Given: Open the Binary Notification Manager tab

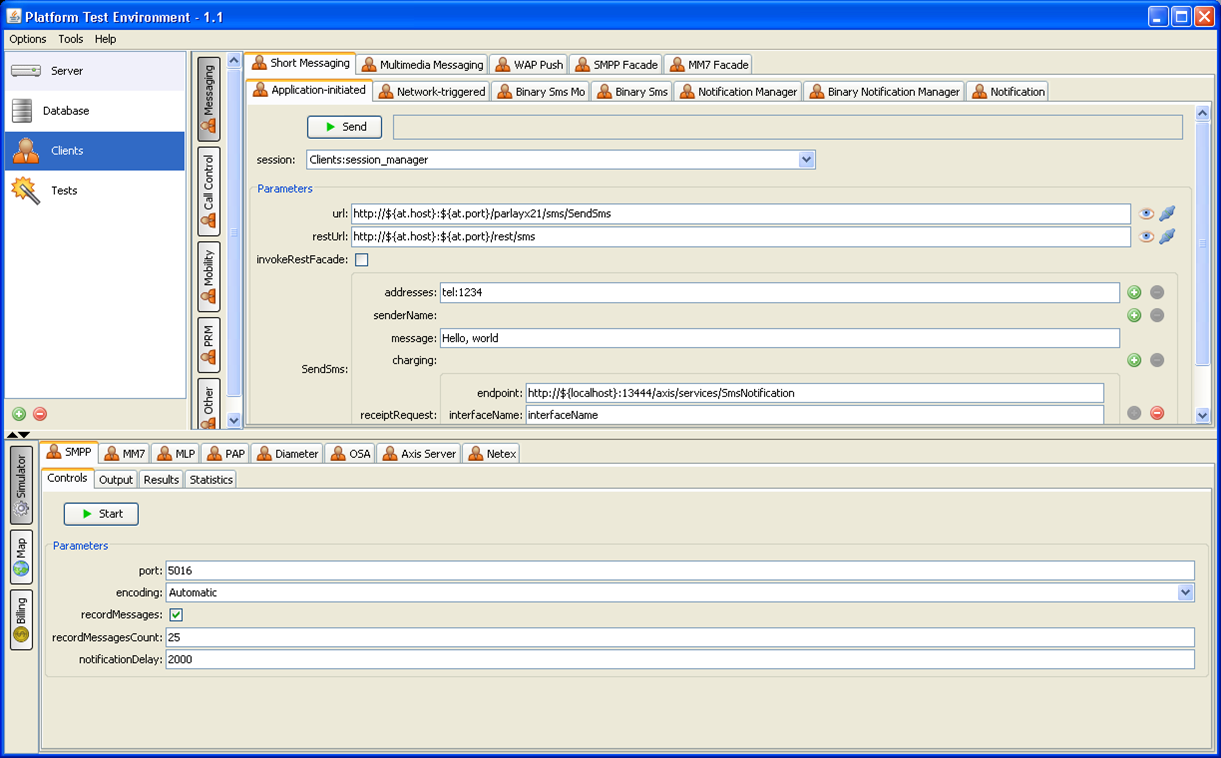Looking at the screenshot, I should pyautogui.click(x=884, y=91).
